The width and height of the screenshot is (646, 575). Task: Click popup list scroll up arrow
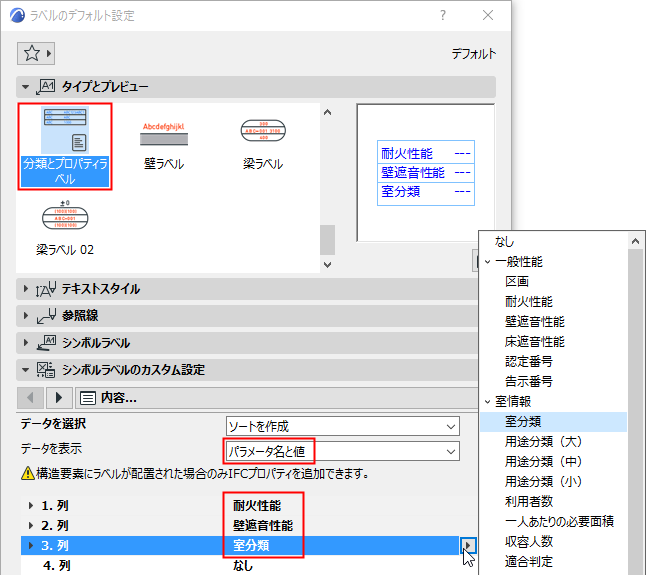tap(635, 242)
